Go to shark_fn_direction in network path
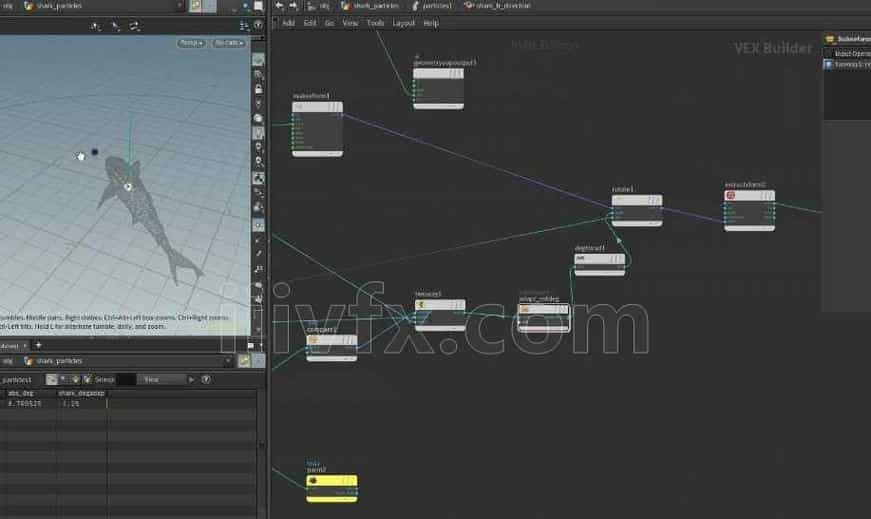Screen dimensions: 871x519 (x=497, y=6)
